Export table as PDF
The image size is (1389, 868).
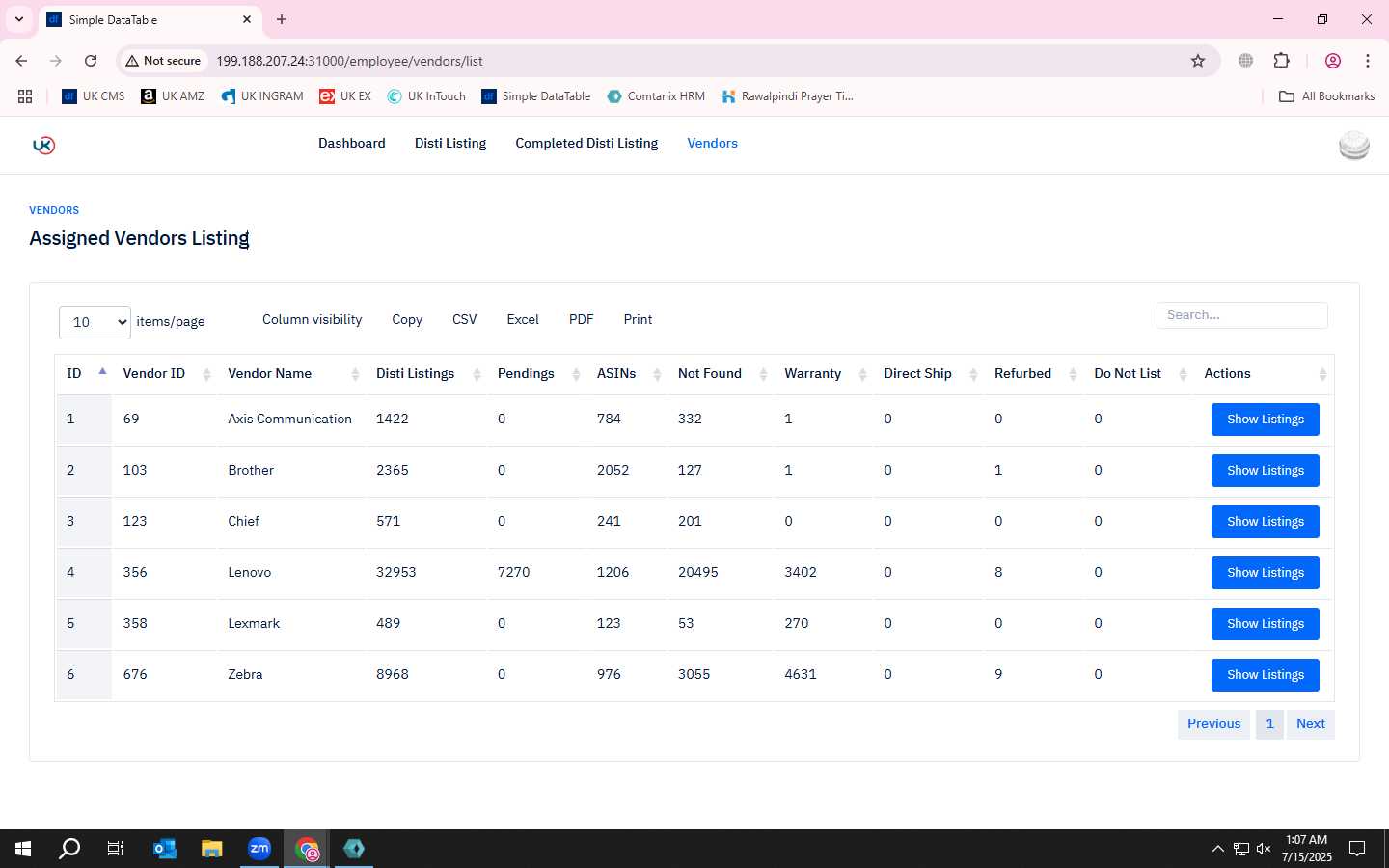pos(582,319)
